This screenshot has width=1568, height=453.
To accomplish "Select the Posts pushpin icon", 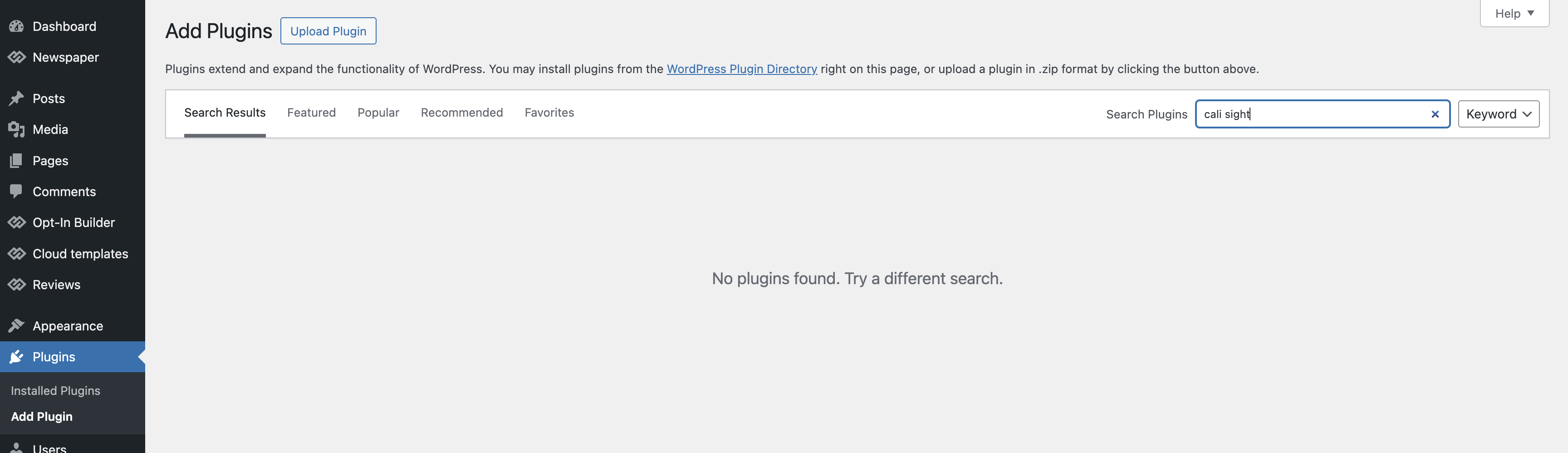I will pos(16,98).
